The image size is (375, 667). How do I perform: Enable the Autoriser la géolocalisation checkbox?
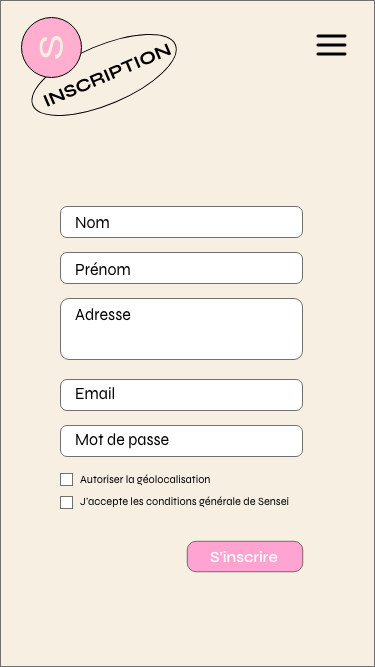pyautogui.click(x=66, y=479)
